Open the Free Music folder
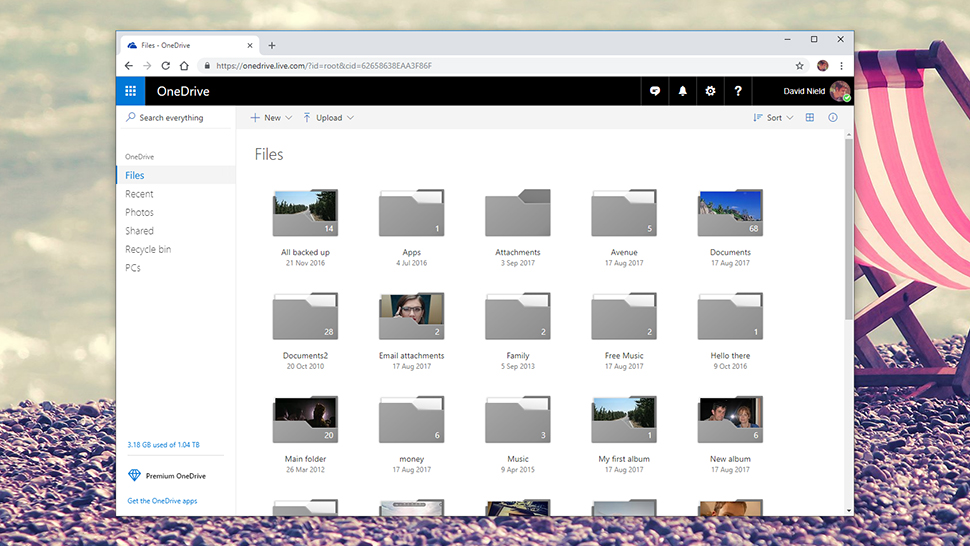The width and height of the screenshot is (970, 546). [x=624, y=316]
